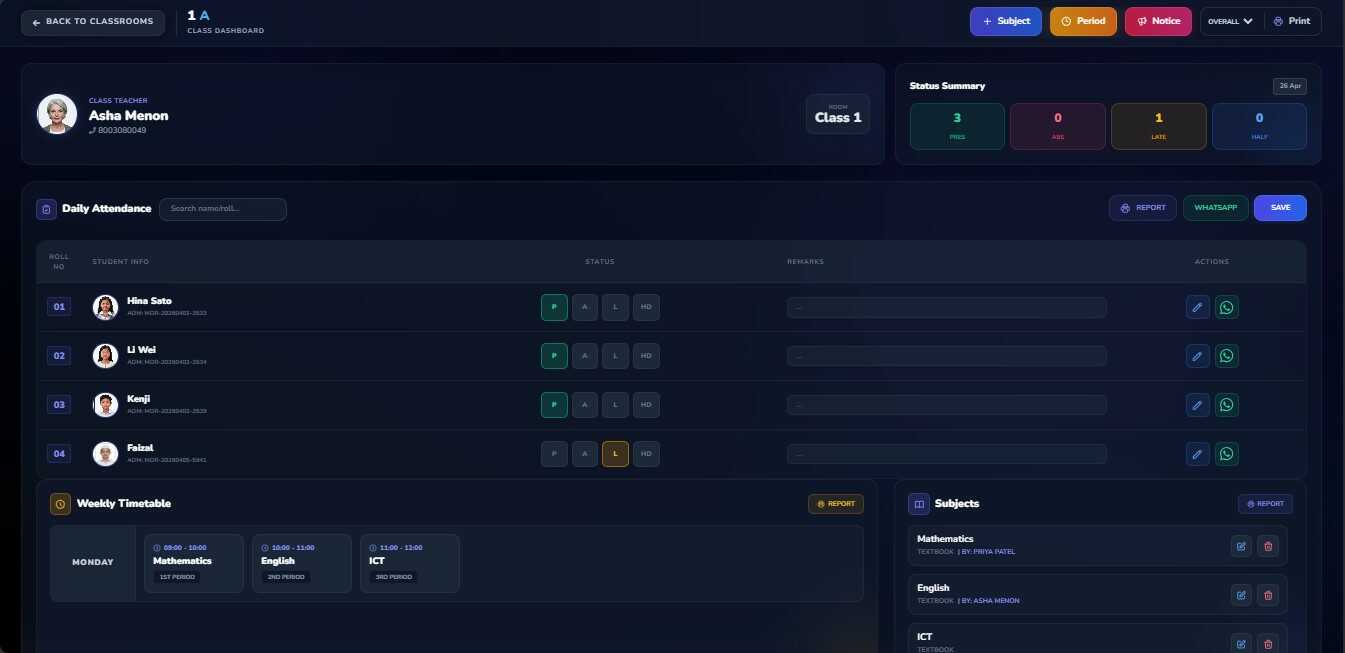Send attendance via WhatsApp button

pyautogui.click(x=1216, y=208)
